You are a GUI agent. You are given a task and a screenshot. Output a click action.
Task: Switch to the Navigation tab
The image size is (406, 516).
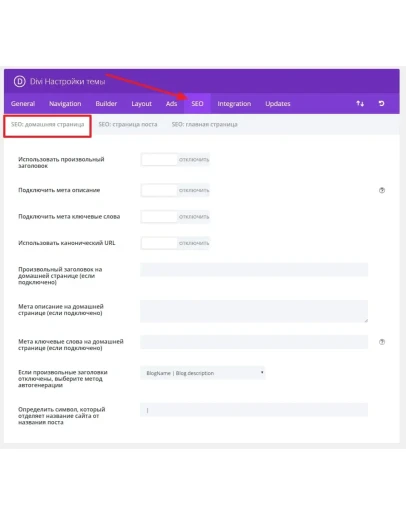65,104
